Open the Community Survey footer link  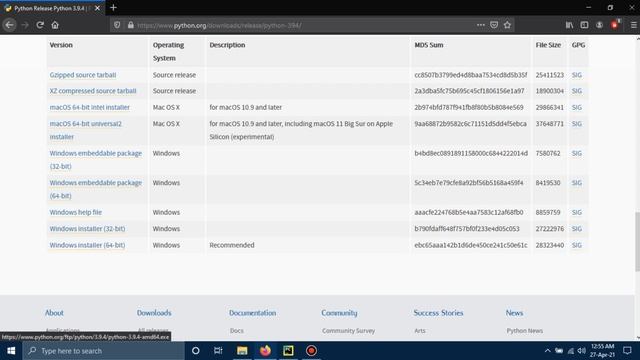click(x=349, y=331)
